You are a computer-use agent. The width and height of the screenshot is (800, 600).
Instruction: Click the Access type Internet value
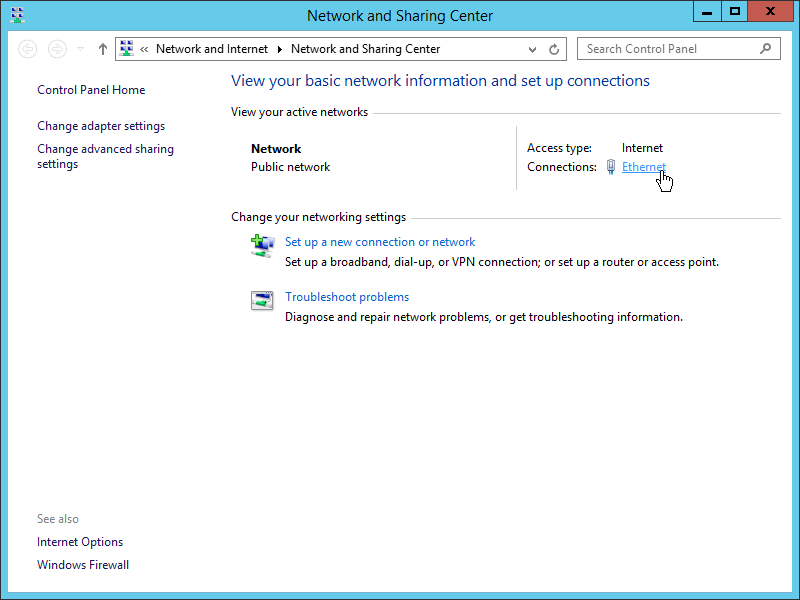click(642, 148)
